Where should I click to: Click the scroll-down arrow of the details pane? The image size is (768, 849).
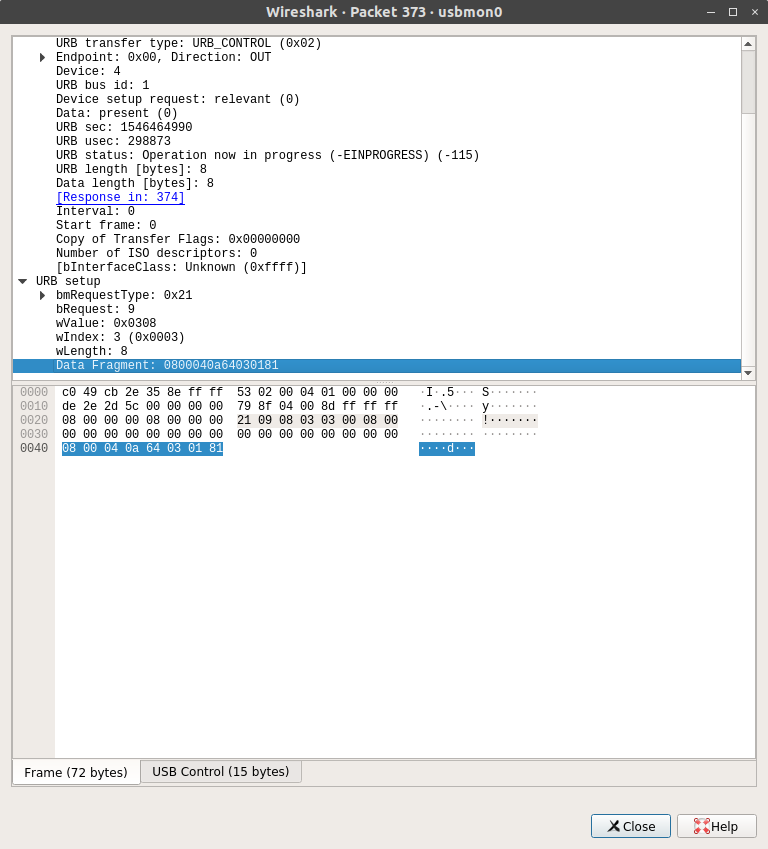[748, 373]
